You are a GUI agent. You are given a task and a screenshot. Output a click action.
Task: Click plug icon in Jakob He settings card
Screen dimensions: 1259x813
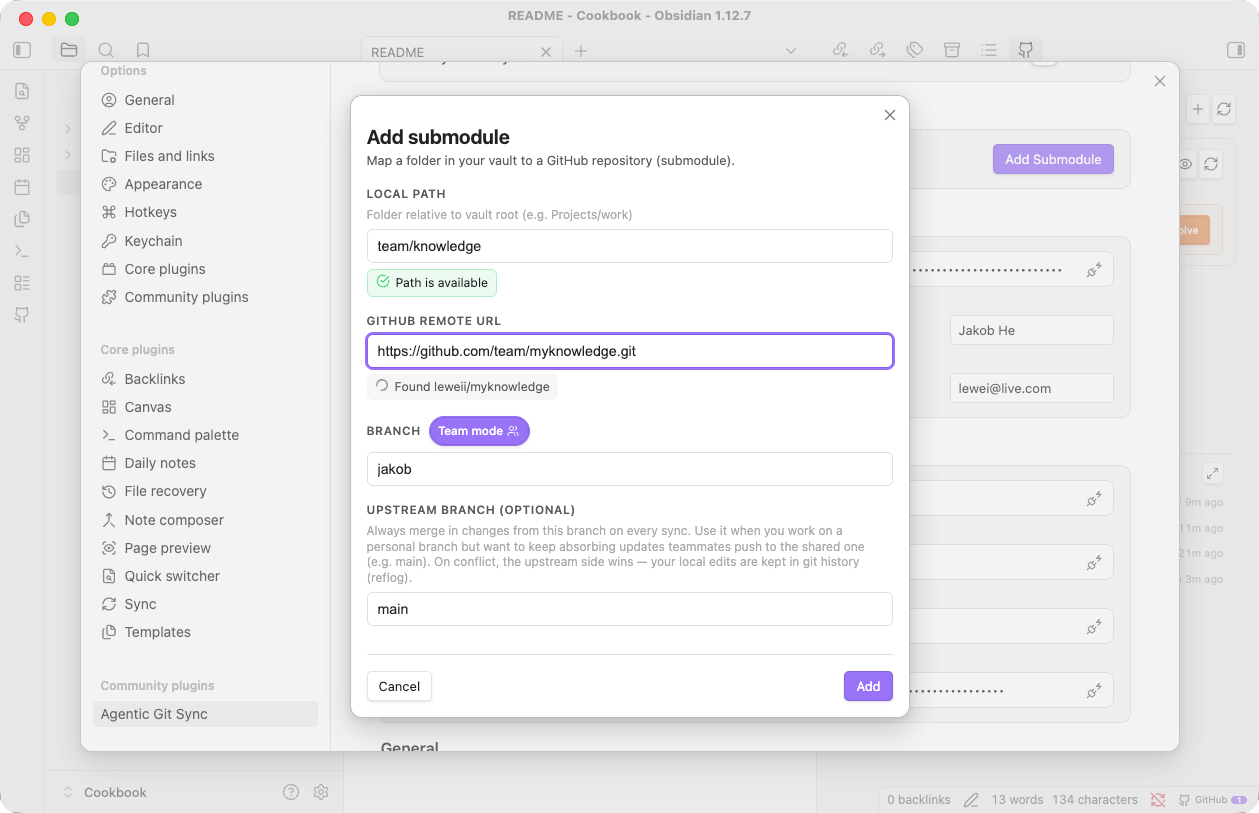point(1094,270)
